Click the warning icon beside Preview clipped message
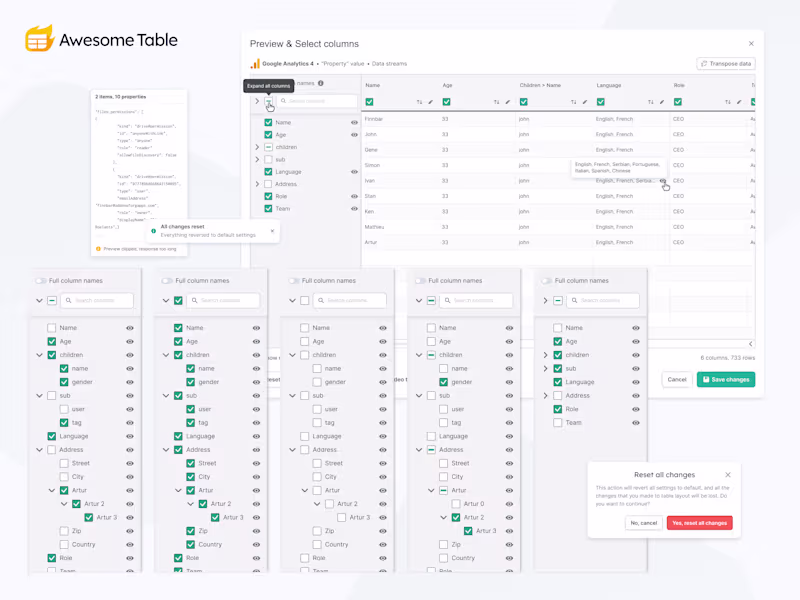 (98, 249)
